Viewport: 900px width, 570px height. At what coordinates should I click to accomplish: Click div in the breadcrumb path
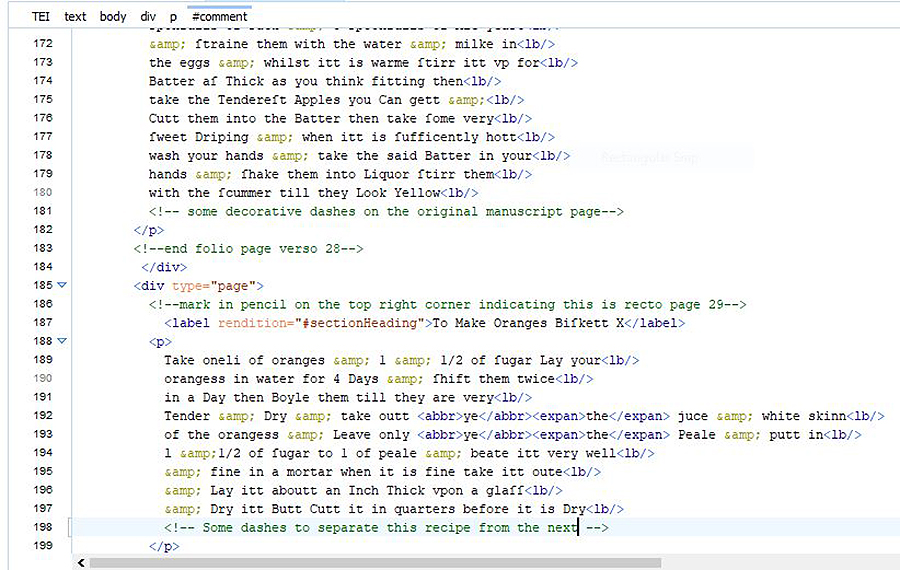tap(148, 17)
